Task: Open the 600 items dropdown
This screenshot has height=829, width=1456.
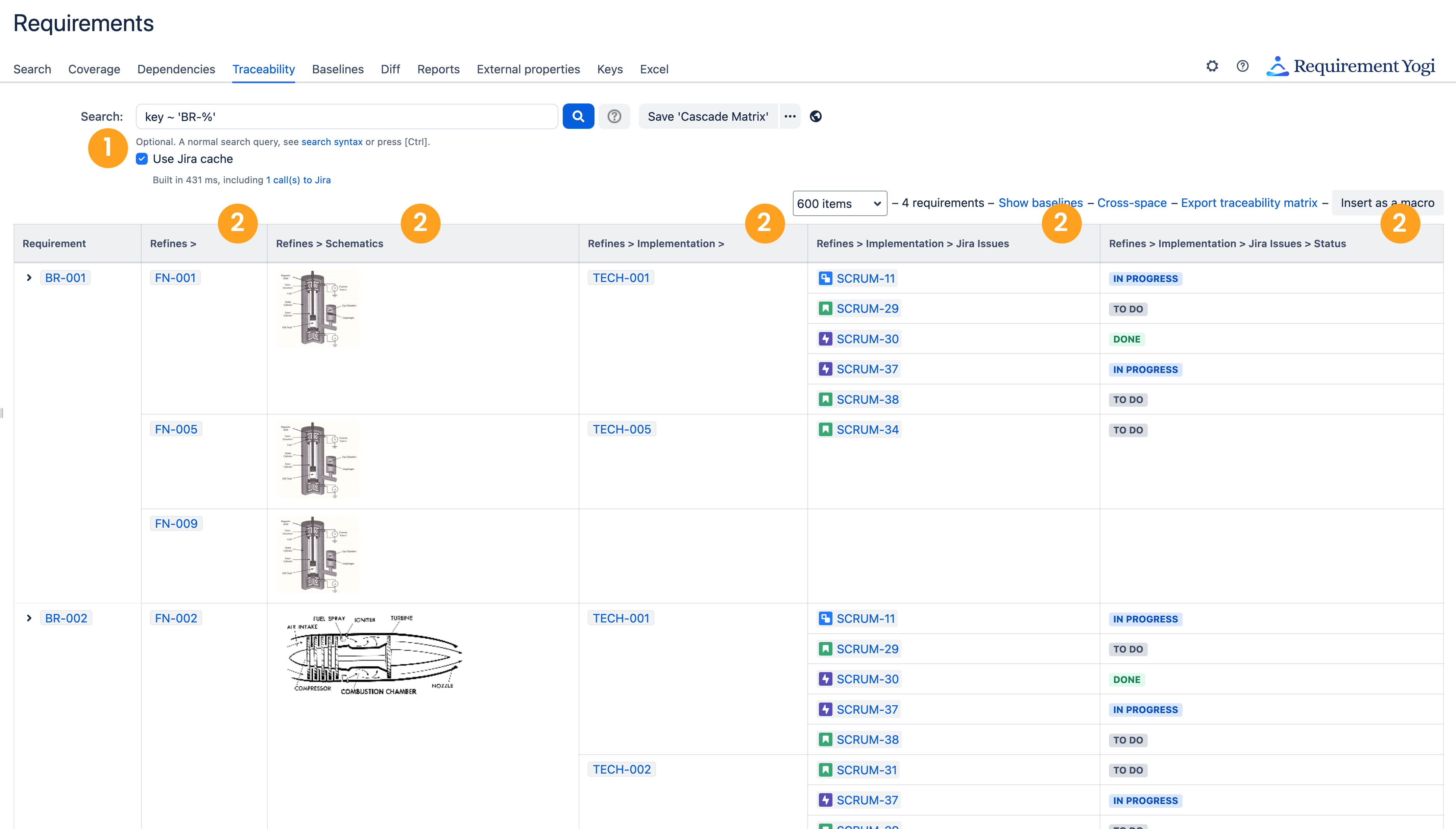Action: tap(840, 203)
